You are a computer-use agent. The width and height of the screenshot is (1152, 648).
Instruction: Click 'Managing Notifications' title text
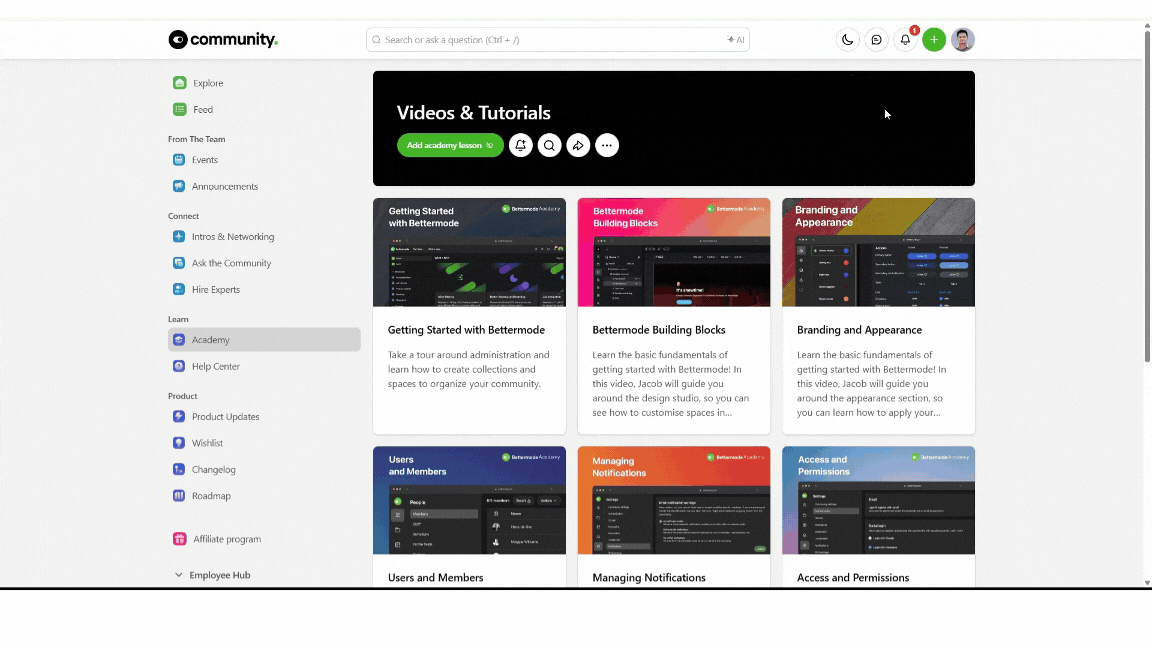pyautogui.click(x=649, y=577)
